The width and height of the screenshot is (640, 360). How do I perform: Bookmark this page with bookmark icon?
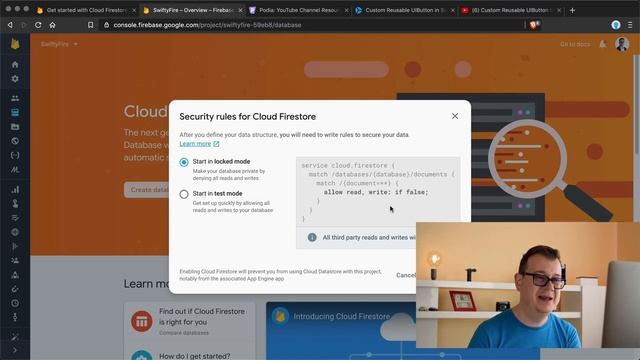90,25
